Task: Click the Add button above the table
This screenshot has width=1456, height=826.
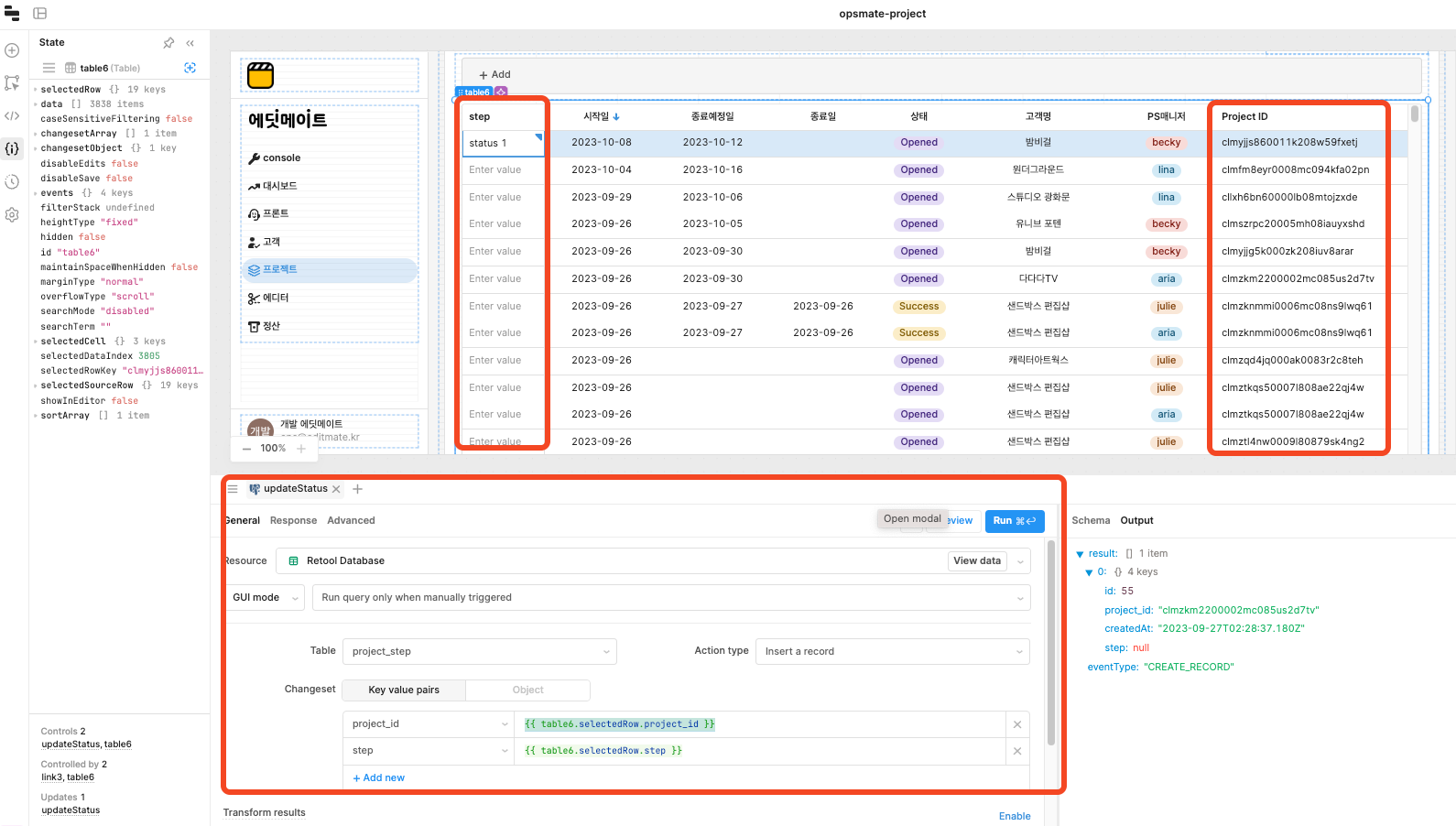Action: point(495,75)
